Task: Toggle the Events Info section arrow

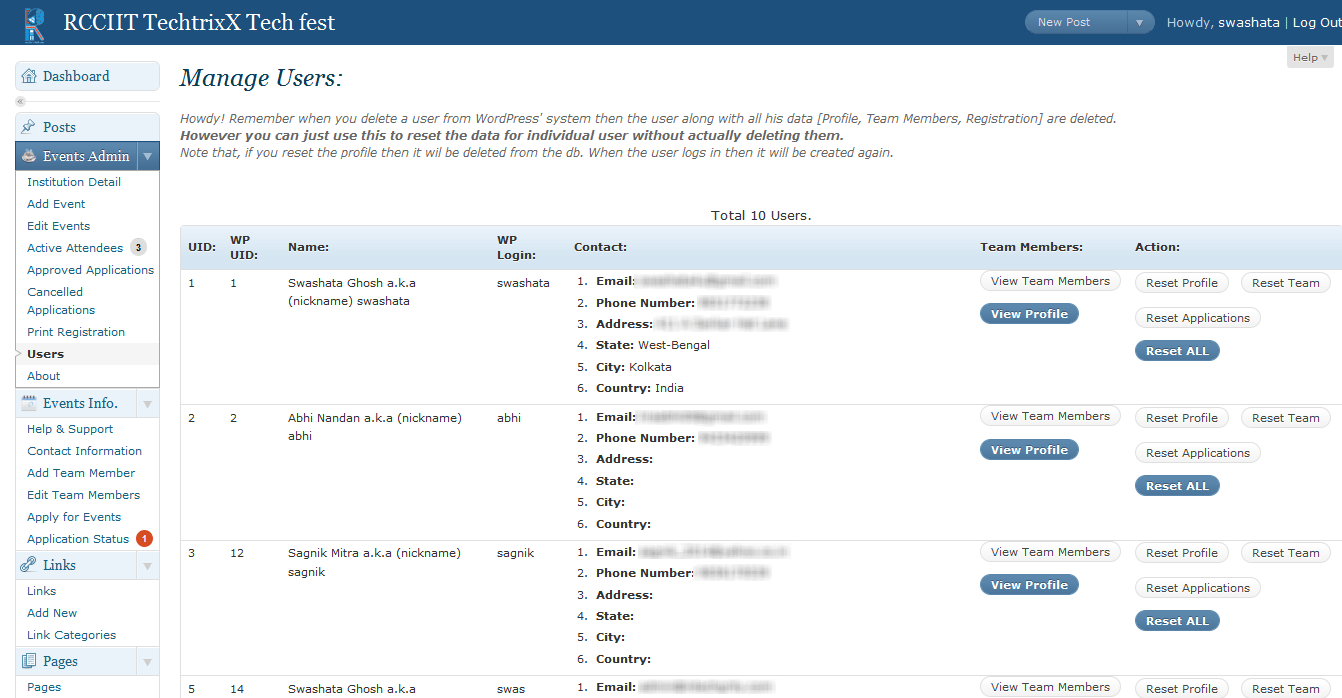Action: 147,403
